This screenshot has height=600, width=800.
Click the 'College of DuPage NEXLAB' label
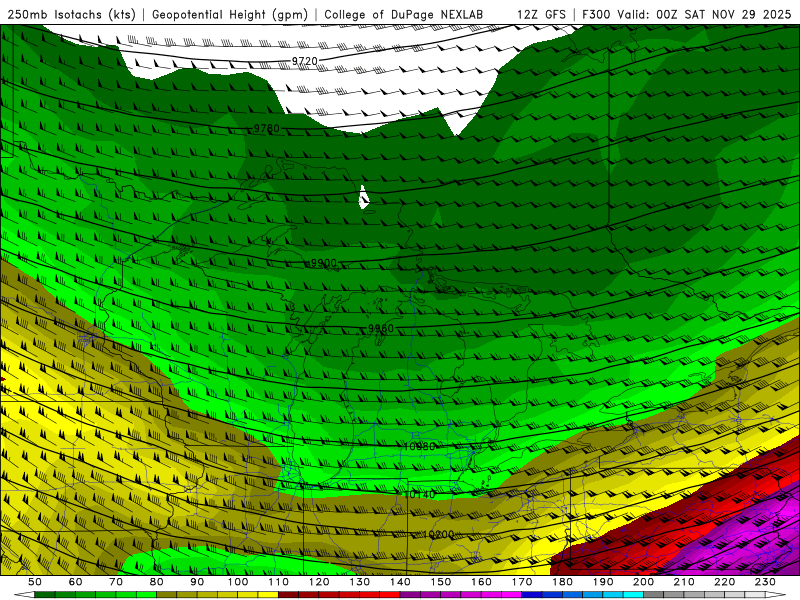pos(404,14)
